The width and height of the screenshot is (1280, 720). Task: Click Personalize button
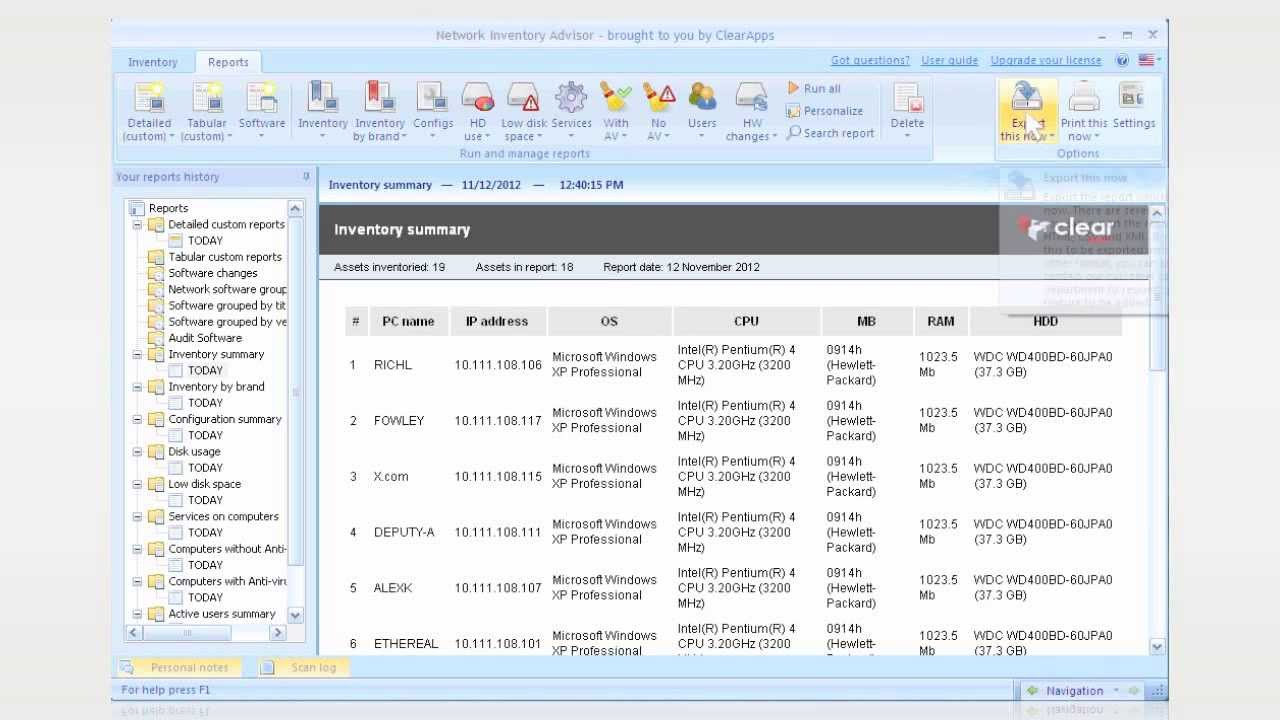pos(825,111)
